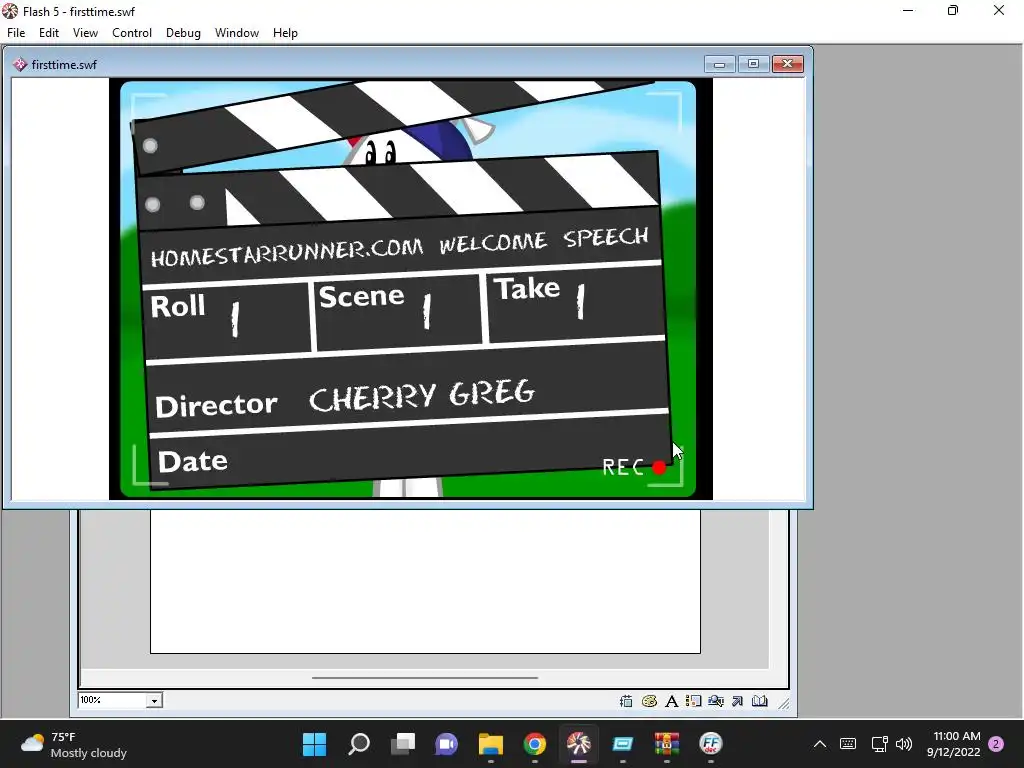Click the touch keyboard tray icon
This screenshot has height=768, width=1024.
click(848, 744)
